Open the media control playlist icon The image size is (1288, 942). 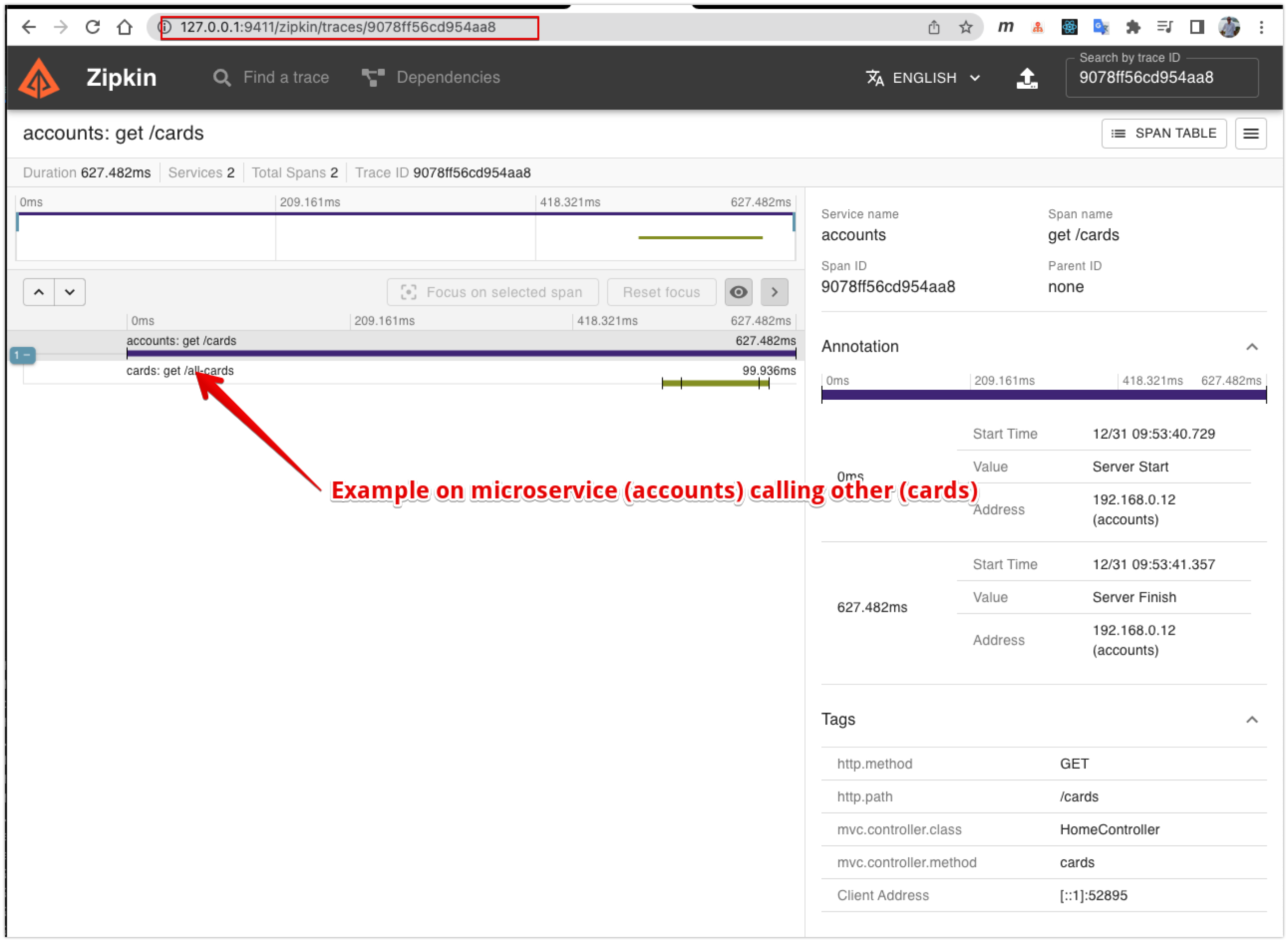(x=1165, y=27)
